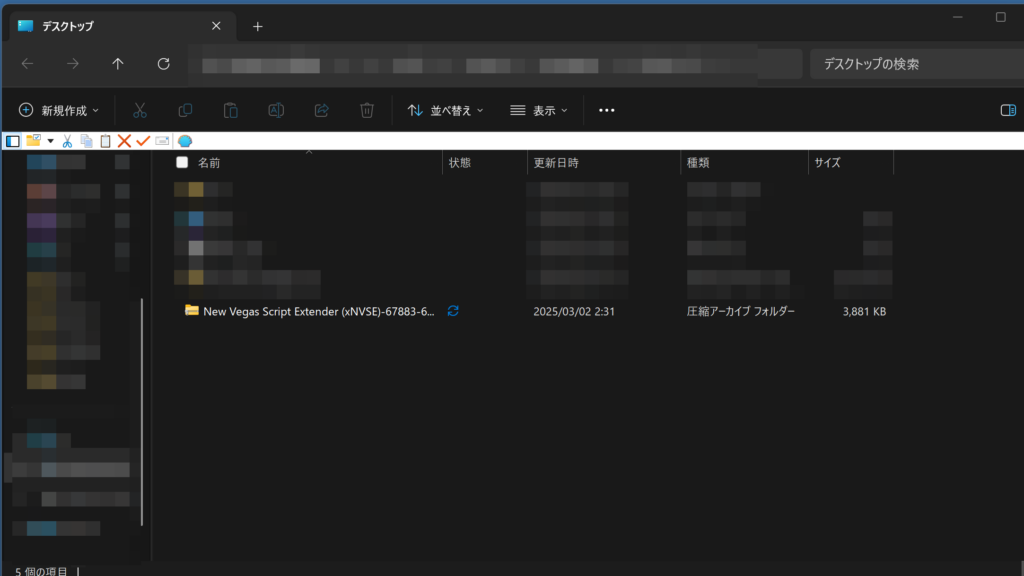Click the small arrow next to folder options icon
Screen dimensions: 1024x576
point(50,141)
